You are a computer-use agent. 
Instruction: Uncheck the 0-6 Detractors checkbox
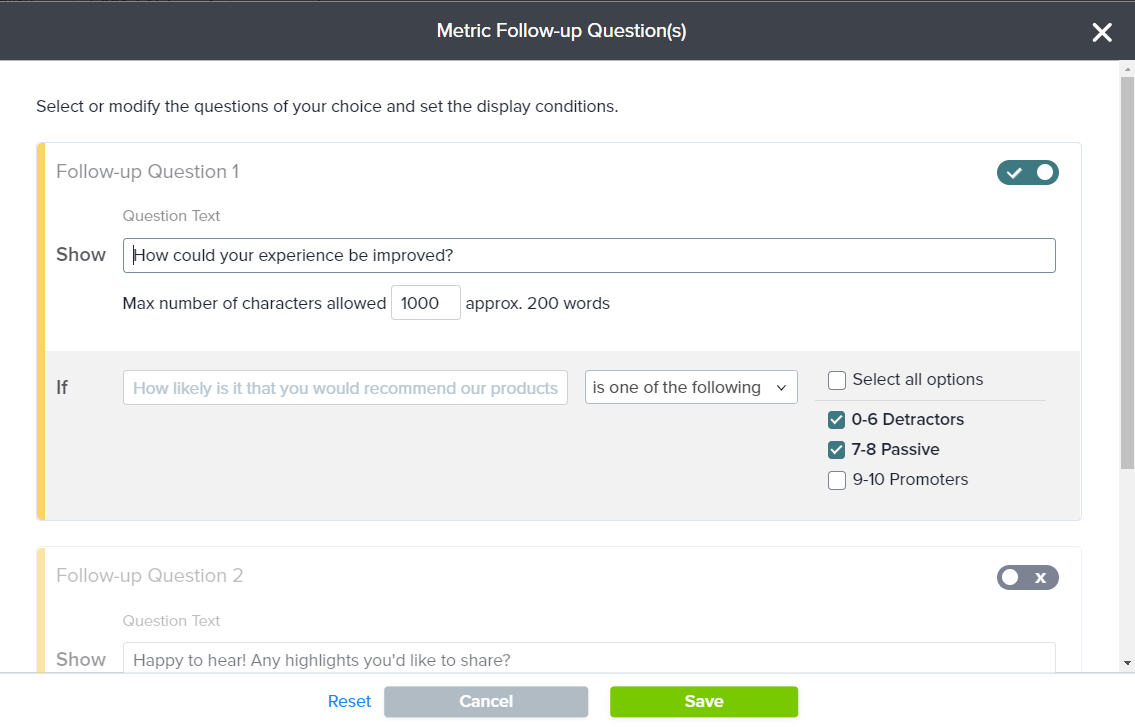838,420
